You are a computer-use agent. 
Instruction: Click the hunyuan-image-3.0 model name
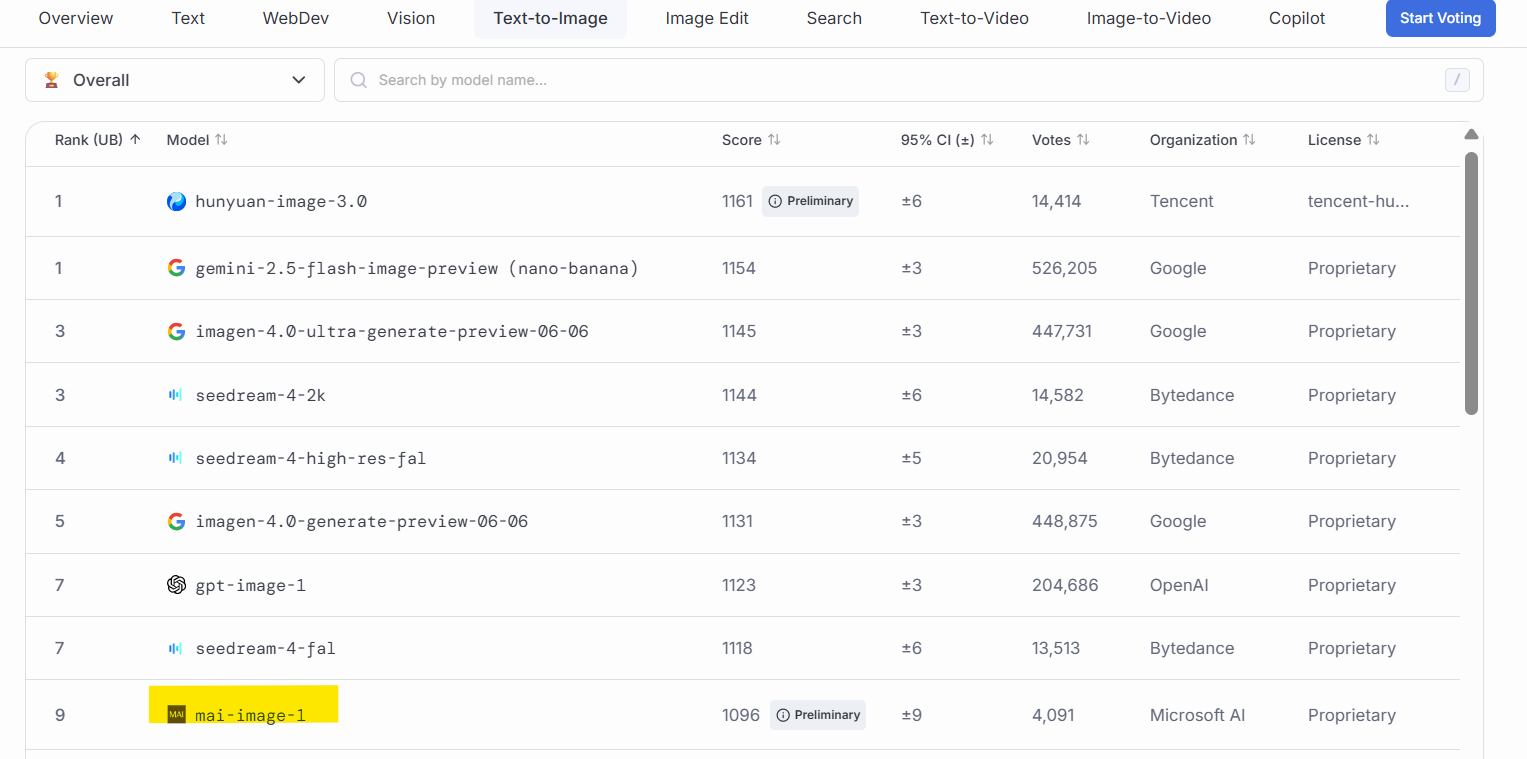pyautogui.click(x=281, y=201)
